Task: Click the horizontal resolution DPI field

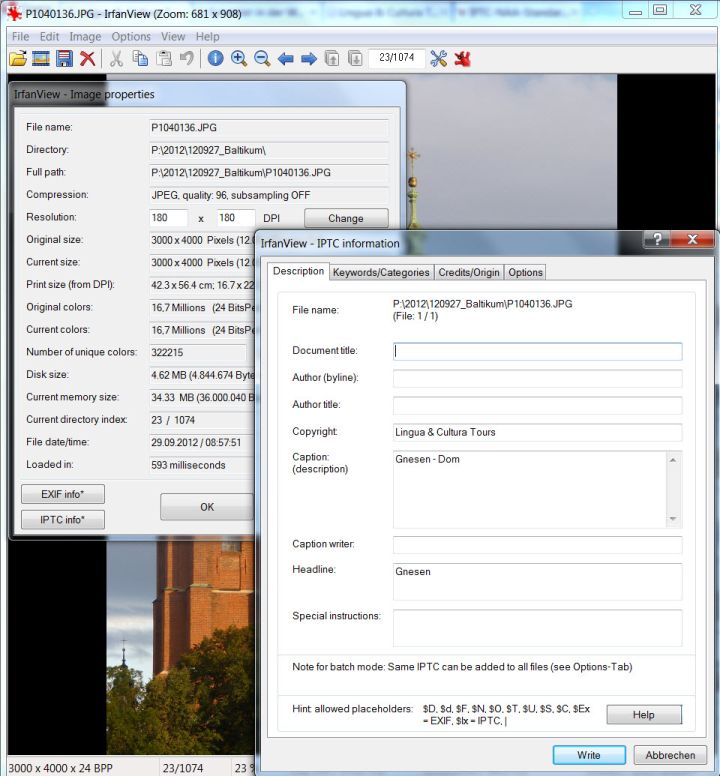Action: click(168, 218)
